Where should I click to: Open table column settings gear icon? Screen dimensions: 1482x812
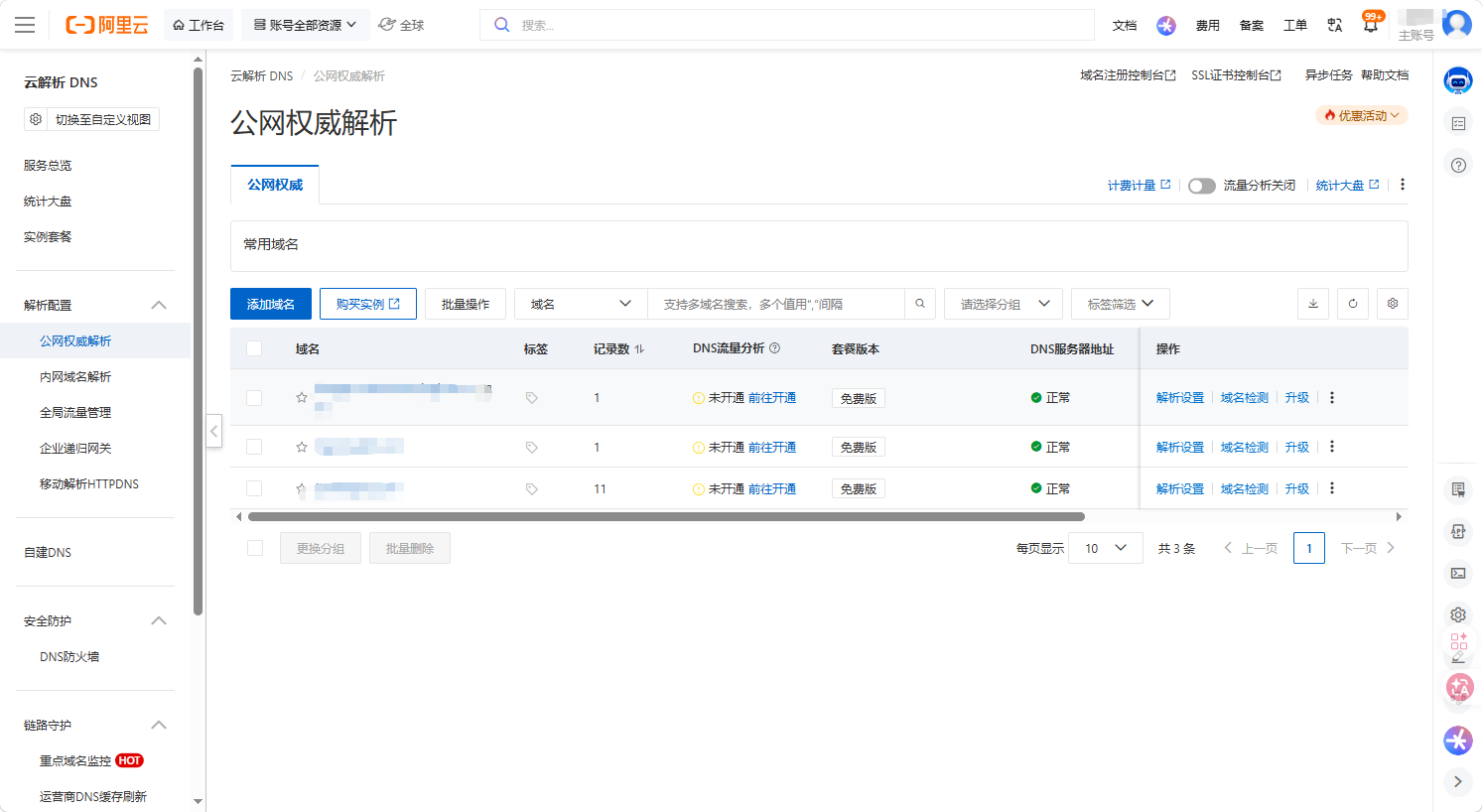tap(1393, 304)
